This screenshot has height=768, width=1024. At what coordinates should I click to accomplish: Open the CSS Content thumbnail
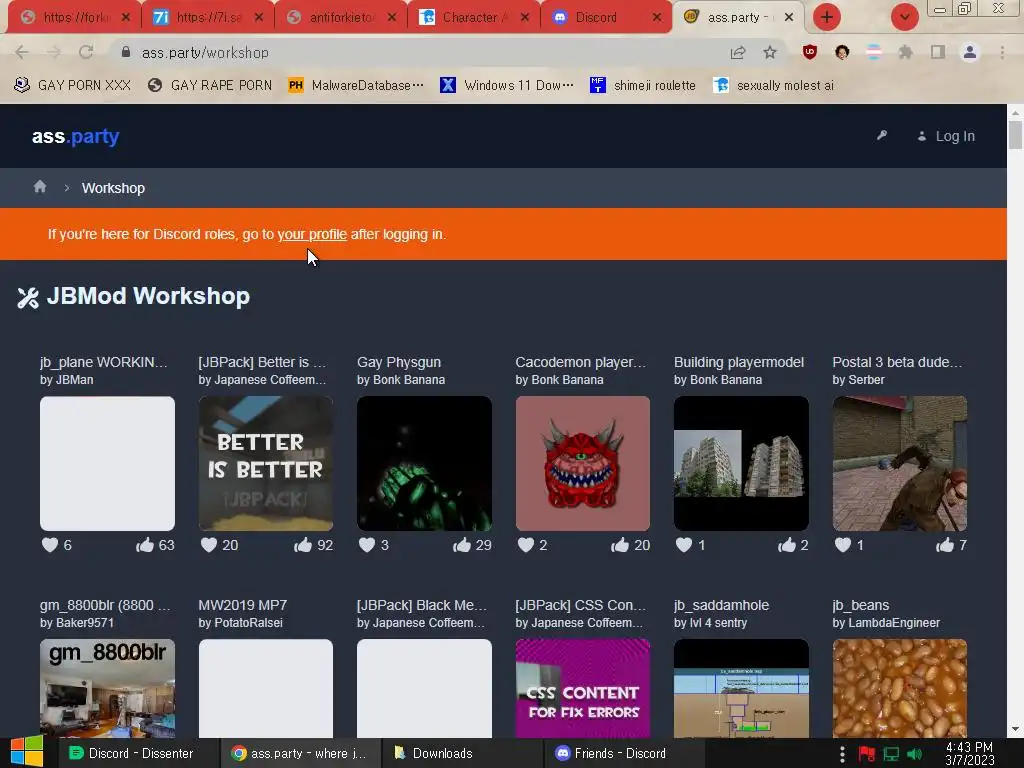(x=583, y=688)
